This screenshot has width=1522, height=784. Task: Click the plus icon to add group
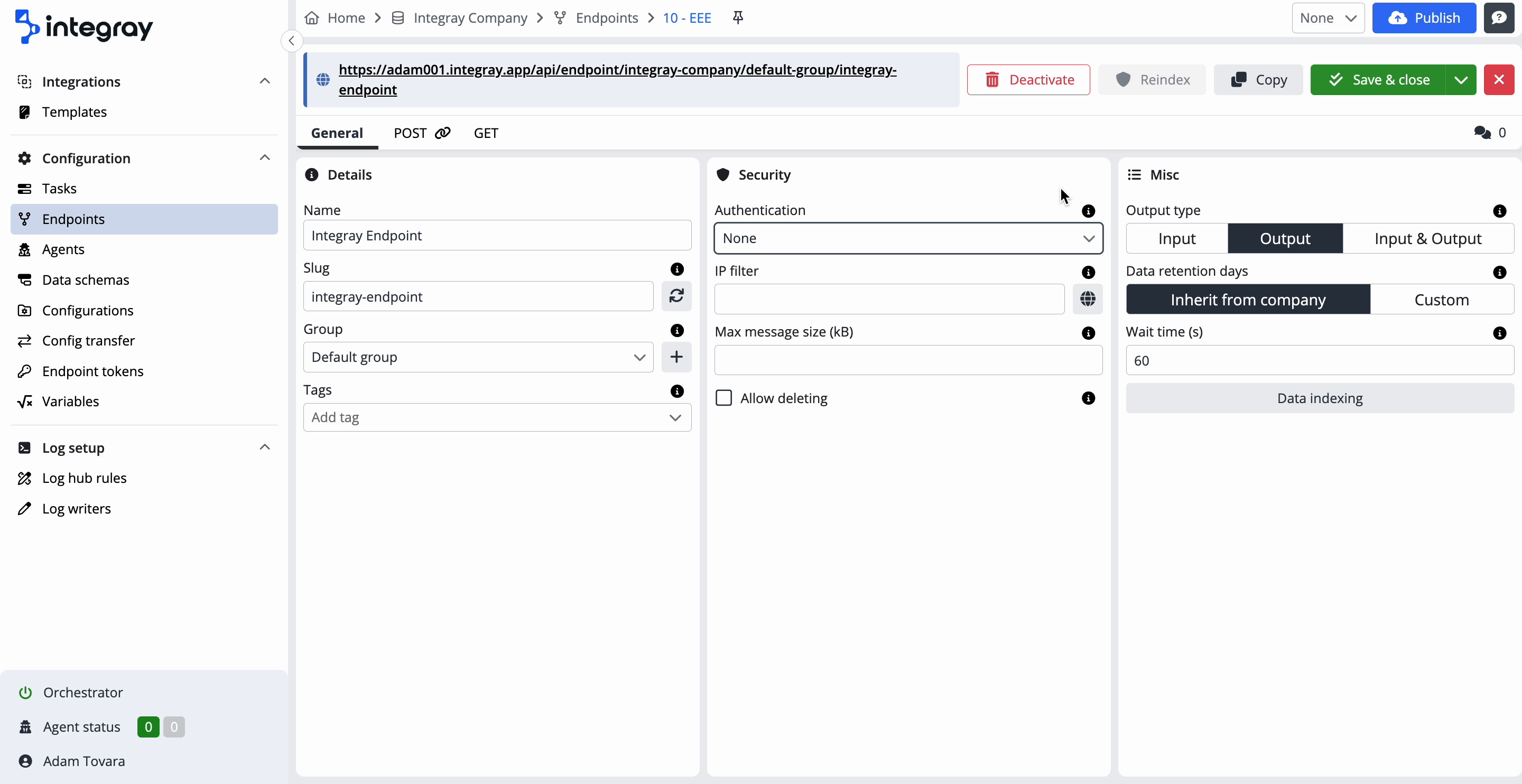coord(676,357)
